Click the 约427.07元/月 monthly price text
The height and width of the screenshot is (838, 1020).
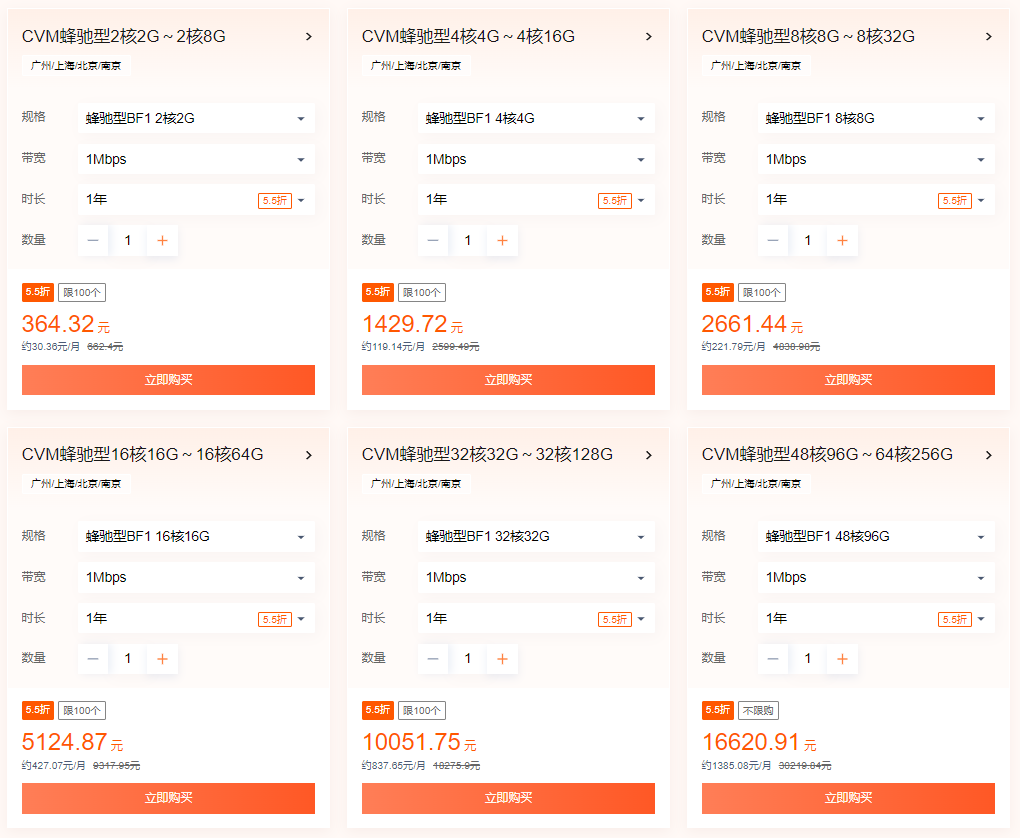click(53, 766)
